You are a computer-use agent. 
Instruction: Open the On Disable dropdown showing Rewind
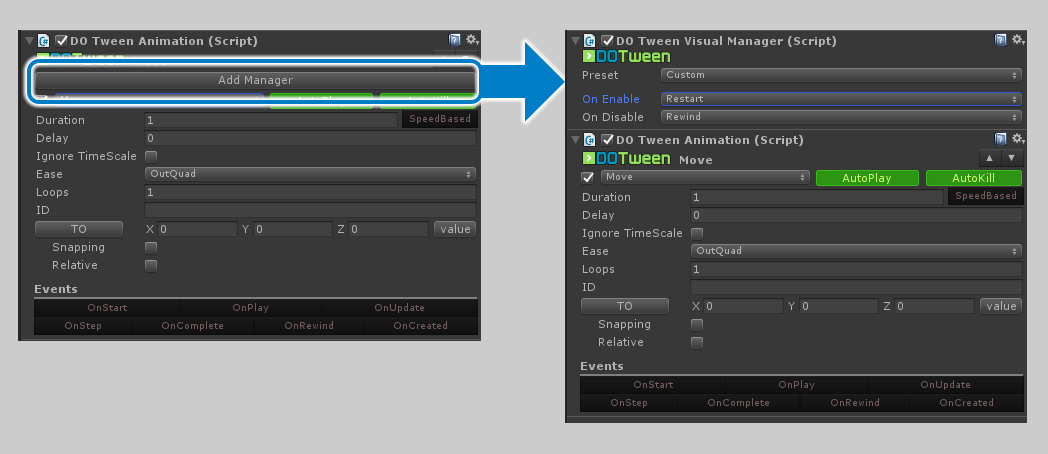[840, 117]
